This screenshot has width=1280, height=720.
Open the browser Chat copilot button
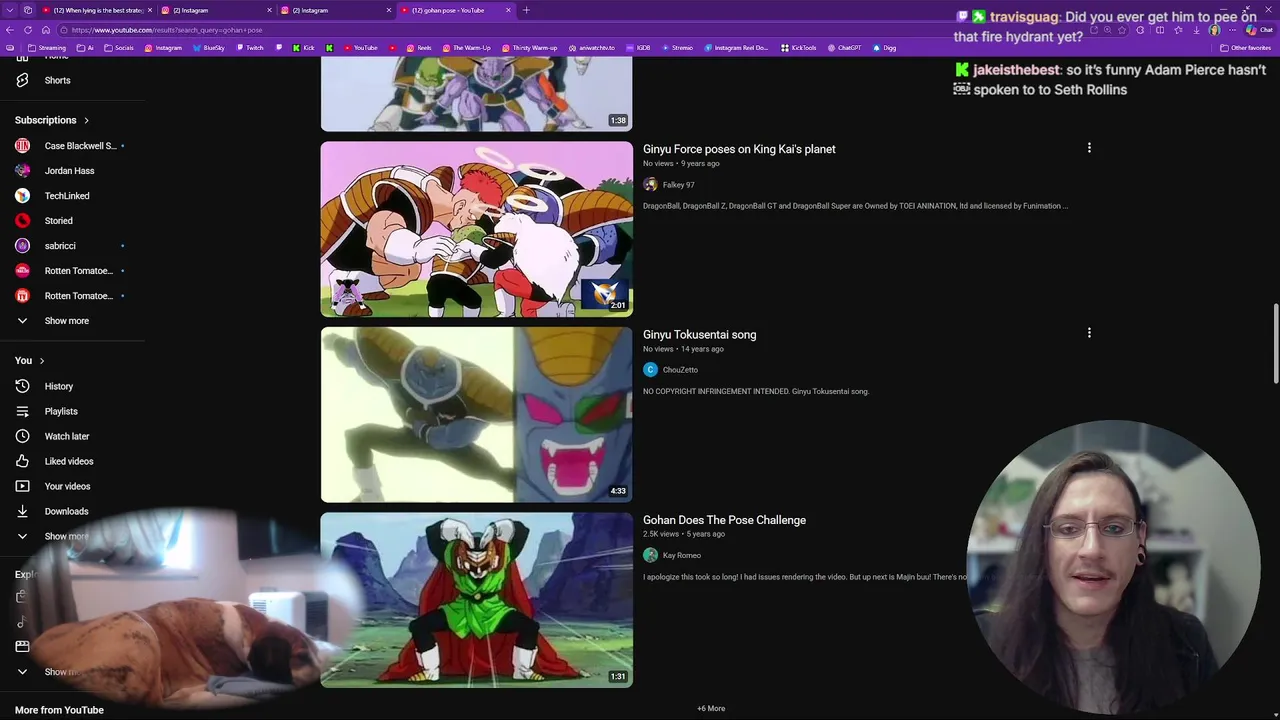coord(1259,30)
